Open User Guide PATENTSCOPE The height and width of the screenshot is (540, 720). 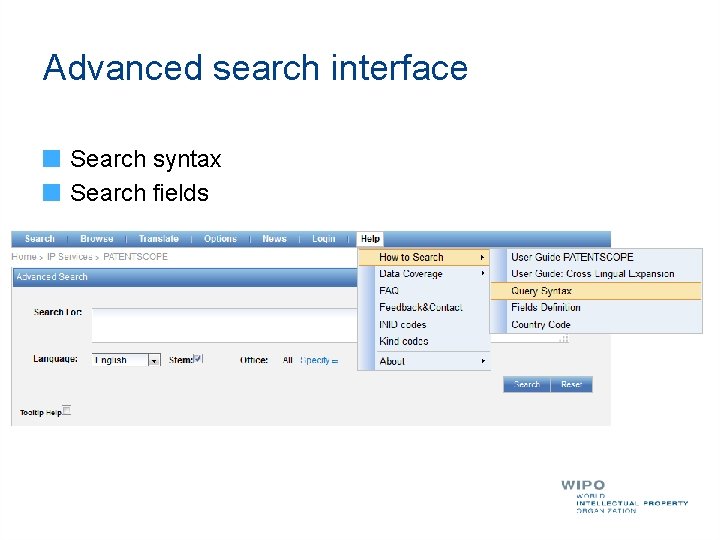pyautogui.click(x=572, y=257)
